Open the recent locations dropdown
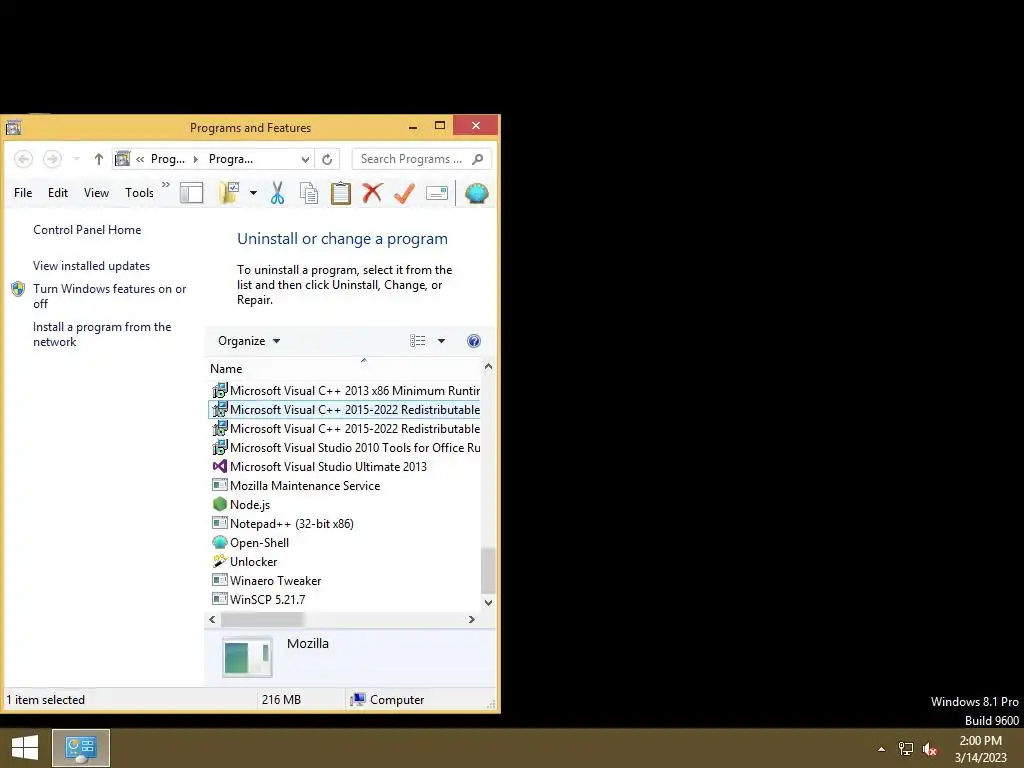The width and height of the screenshot is (1024, 768). (x=76, y=159)
